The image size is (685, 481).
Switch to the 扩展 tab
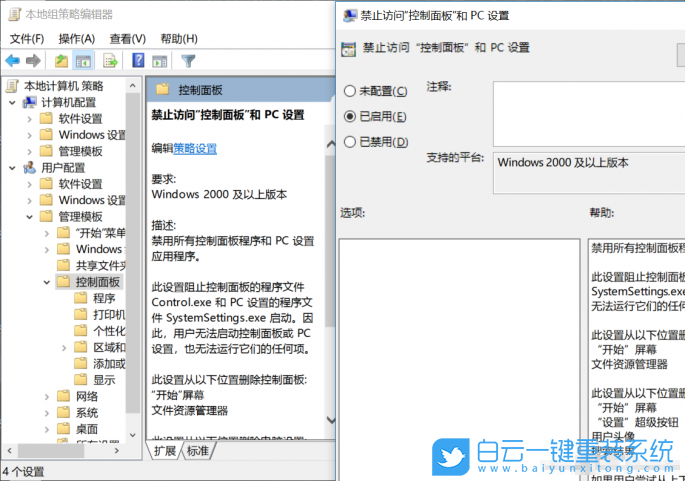click(x=165, y=451)
